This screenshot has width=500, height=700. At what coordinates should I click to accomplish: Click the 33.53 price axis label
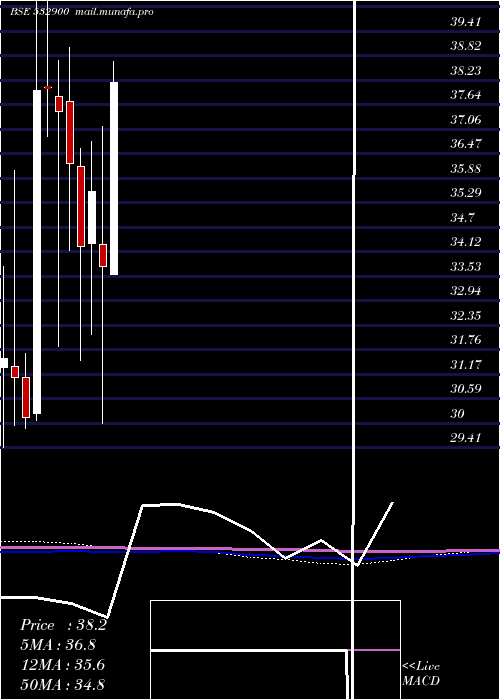[x=466, y=267]
